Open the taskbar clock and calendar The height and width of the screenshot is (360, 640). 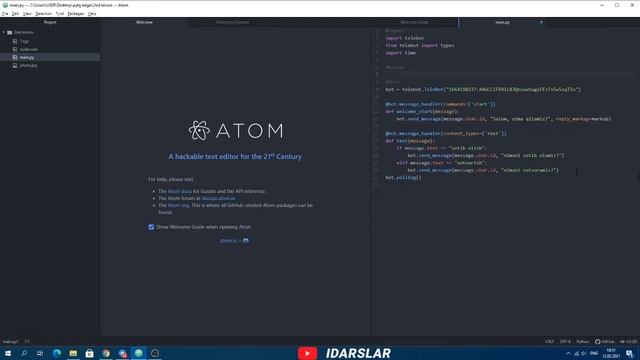[x=611, y=353]
